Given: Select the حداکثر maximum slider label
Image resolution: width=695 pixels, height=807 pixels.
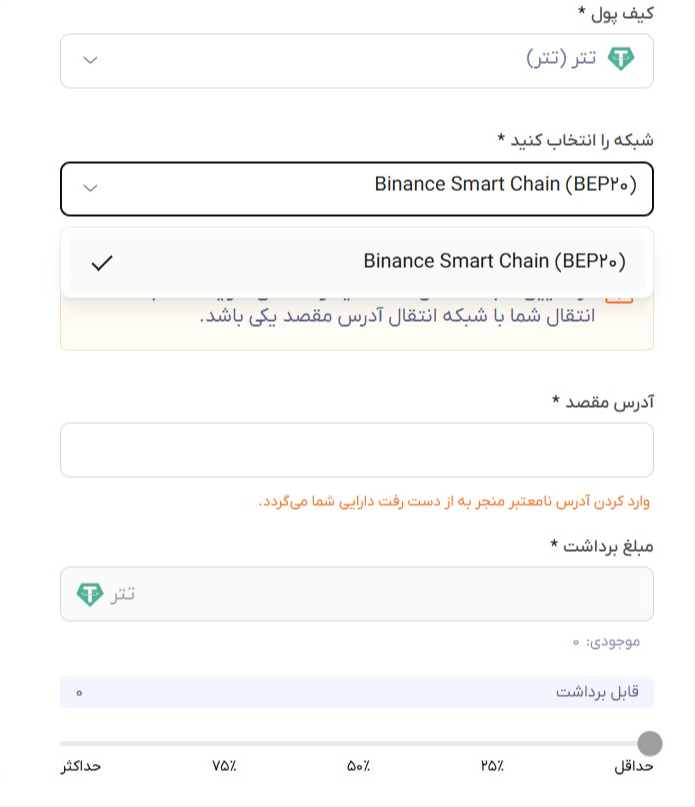Looking at the screenshot, I should click(x=81, y=766).
